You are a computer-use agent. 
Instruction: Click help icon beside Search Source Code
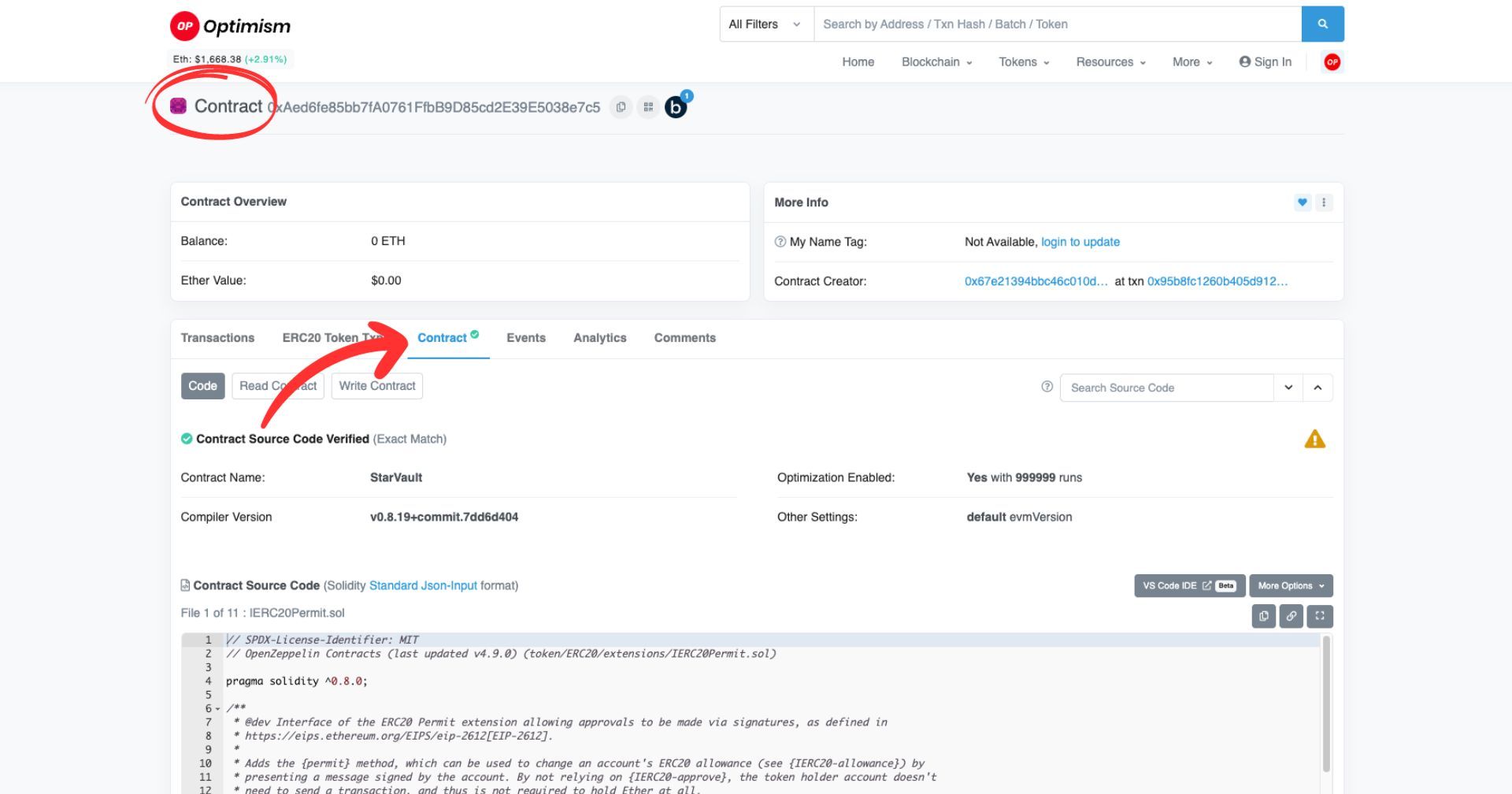click(1047, 387)
